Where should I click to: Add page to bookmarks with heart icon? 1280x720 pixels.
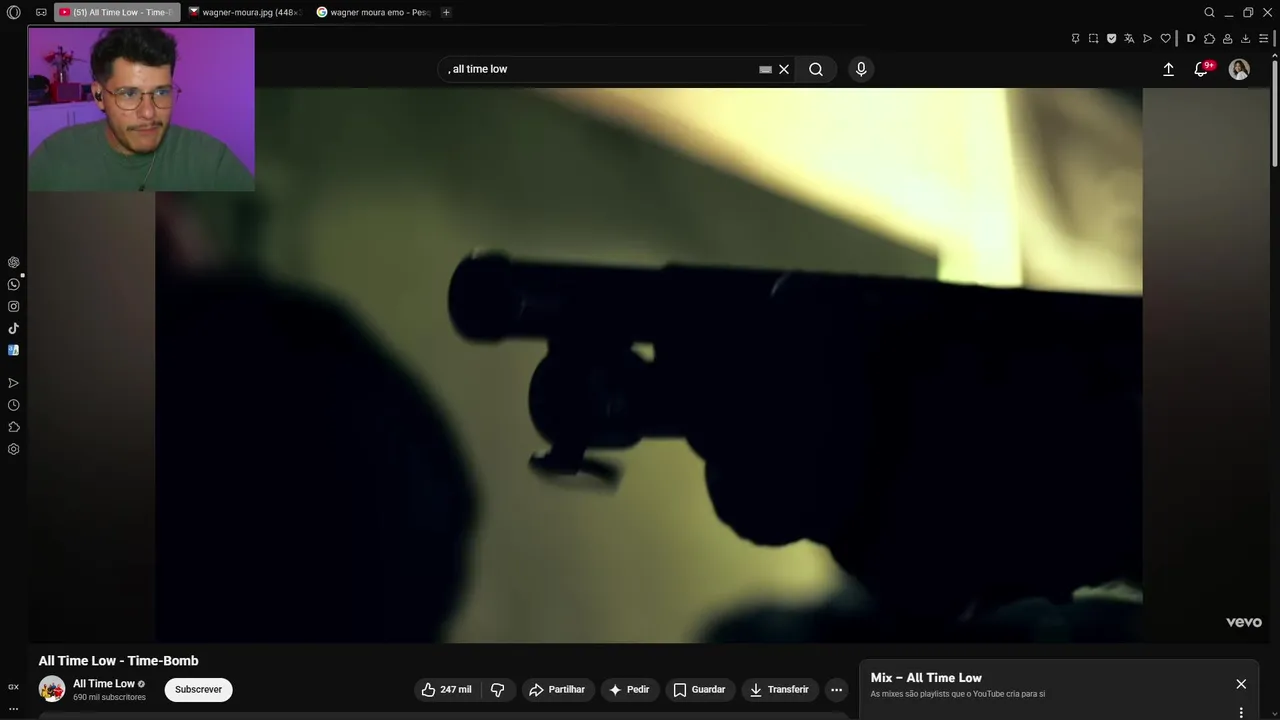(x=1165, y=38)
